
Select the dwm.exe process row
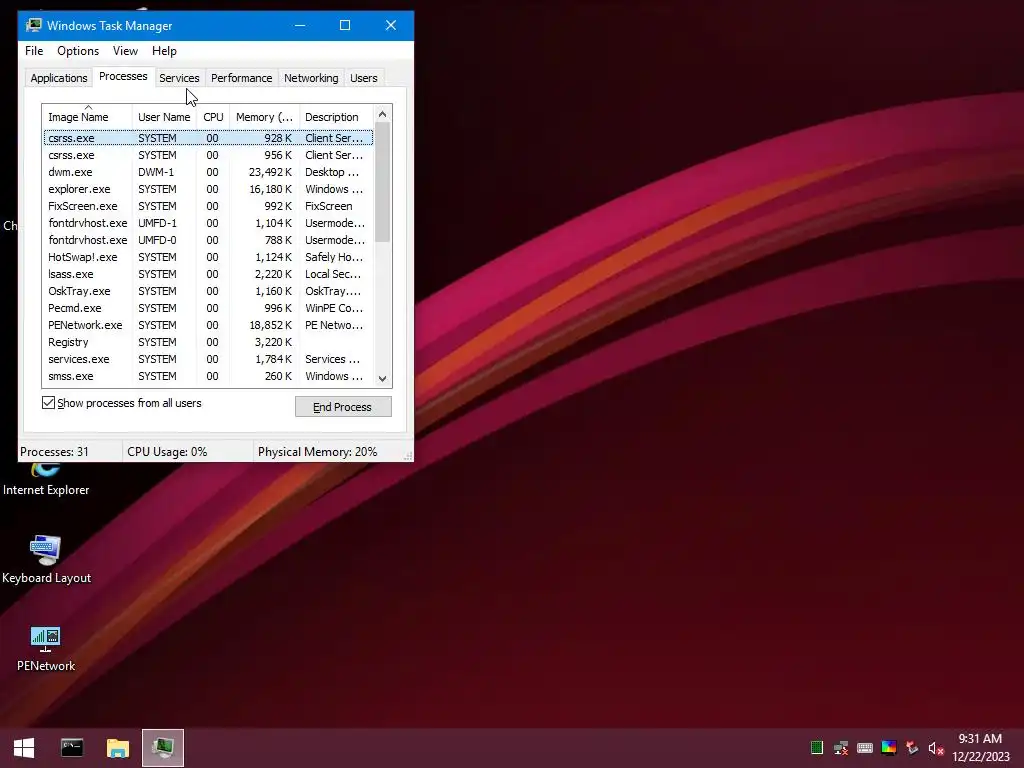pos(208,172)
